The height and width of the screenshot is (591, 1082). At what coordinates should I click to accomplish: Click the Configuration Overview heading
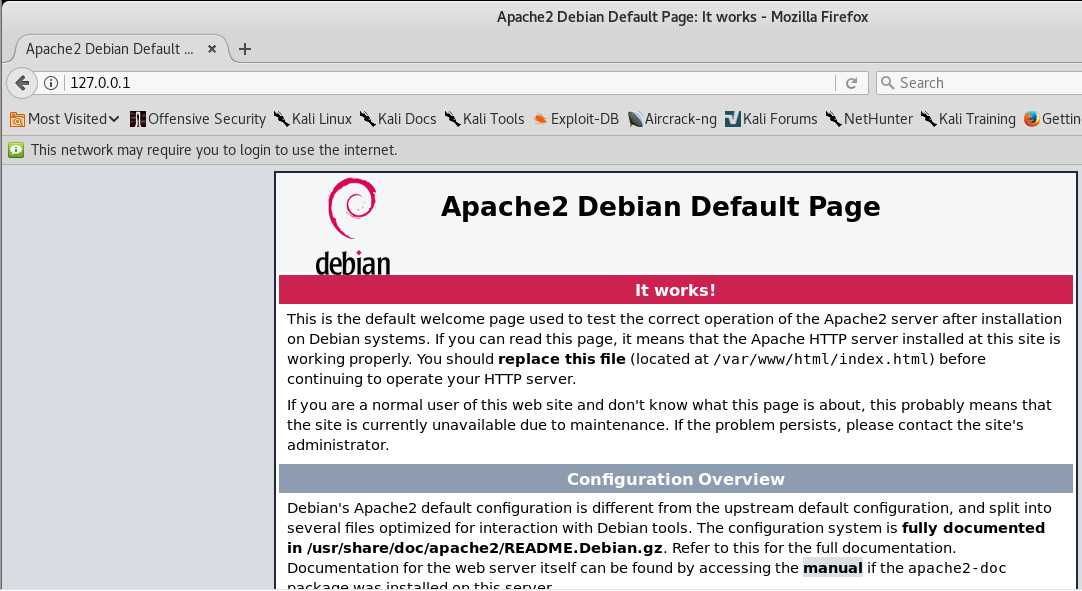coord(676,479)
